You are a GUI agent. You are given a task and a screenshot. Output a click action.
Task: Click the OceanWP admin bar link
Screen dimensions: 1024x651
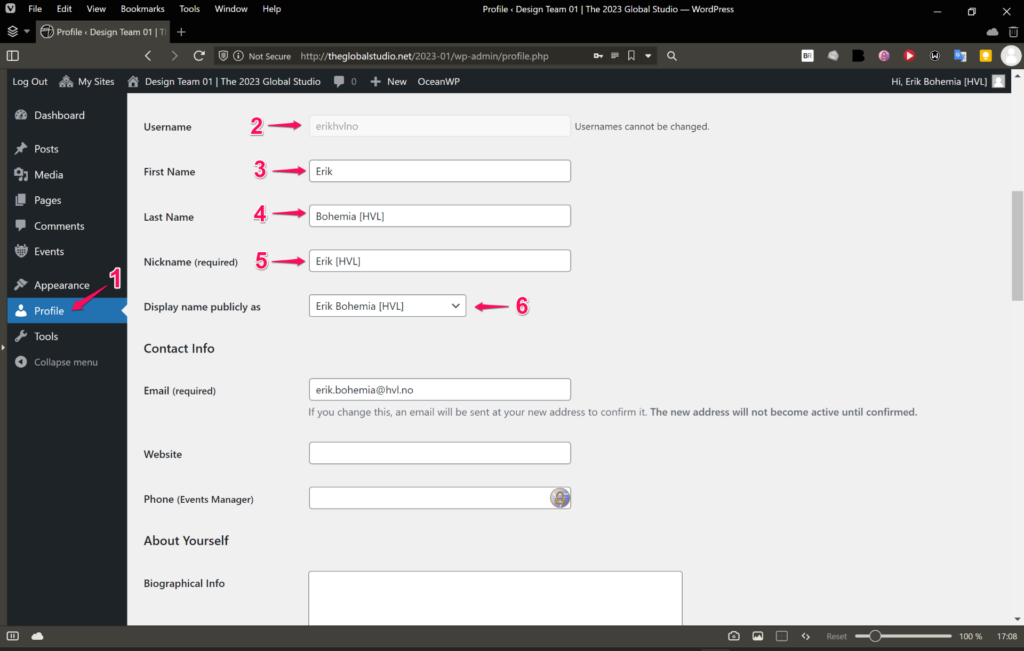coord(438,82)
